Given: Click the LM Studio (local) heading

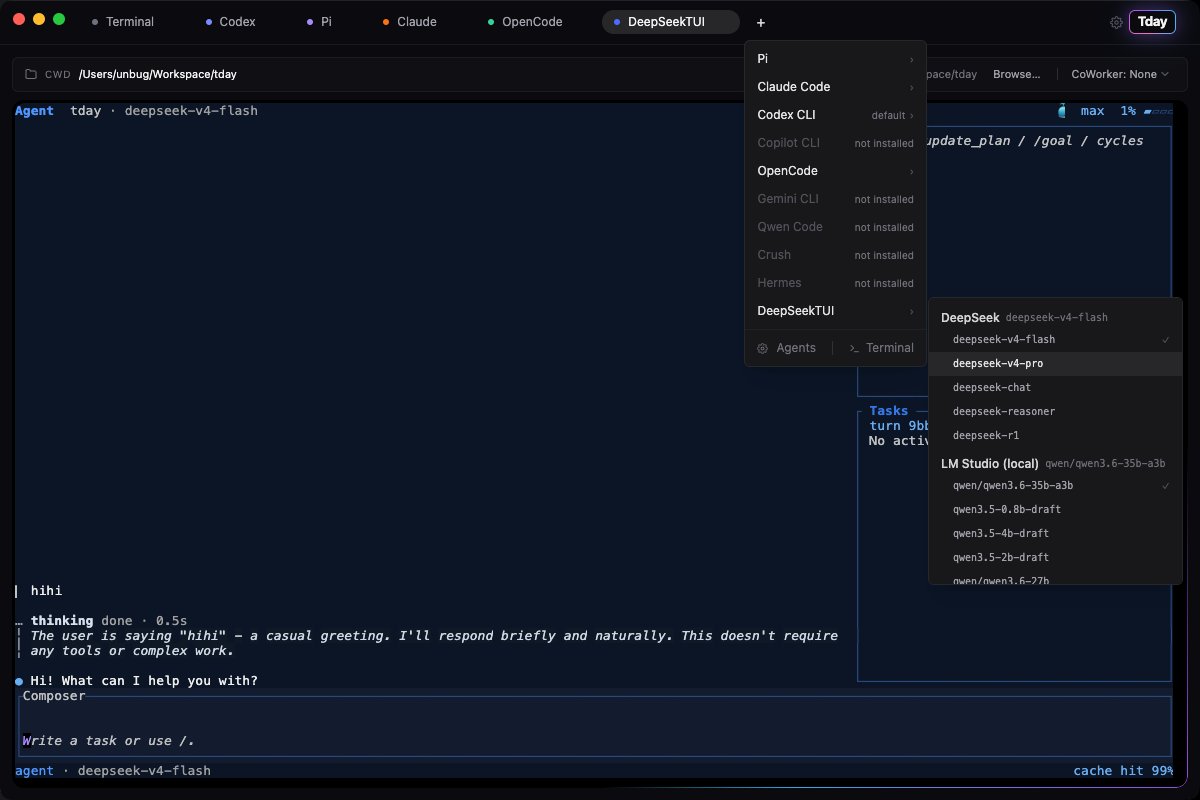Looking at the screenshot, I should tap(990, 464).
